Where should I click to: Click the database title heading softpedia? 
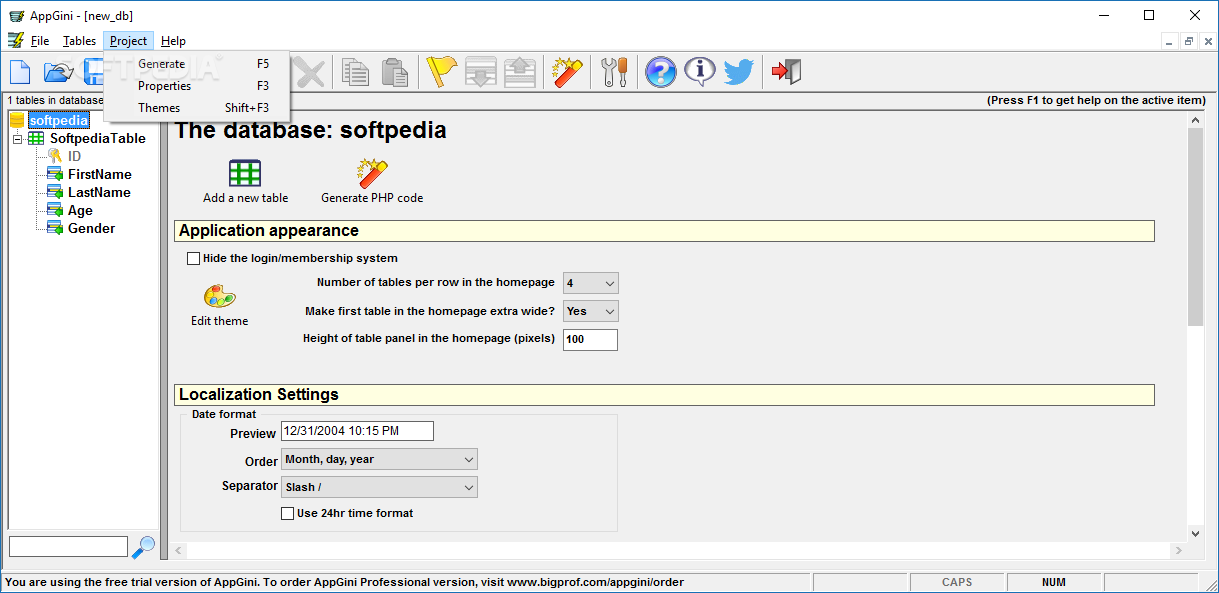pyautogui.click(x=311, y=131)
